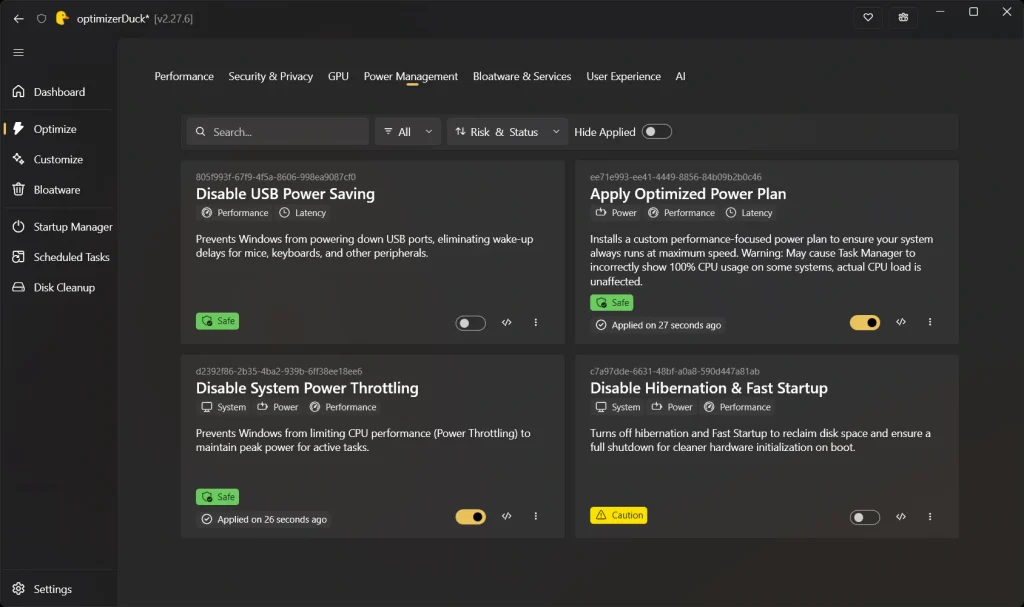Click the heart icon in title bar
The height and width of the screenshot is (607, 1024).
pos(868,17)
